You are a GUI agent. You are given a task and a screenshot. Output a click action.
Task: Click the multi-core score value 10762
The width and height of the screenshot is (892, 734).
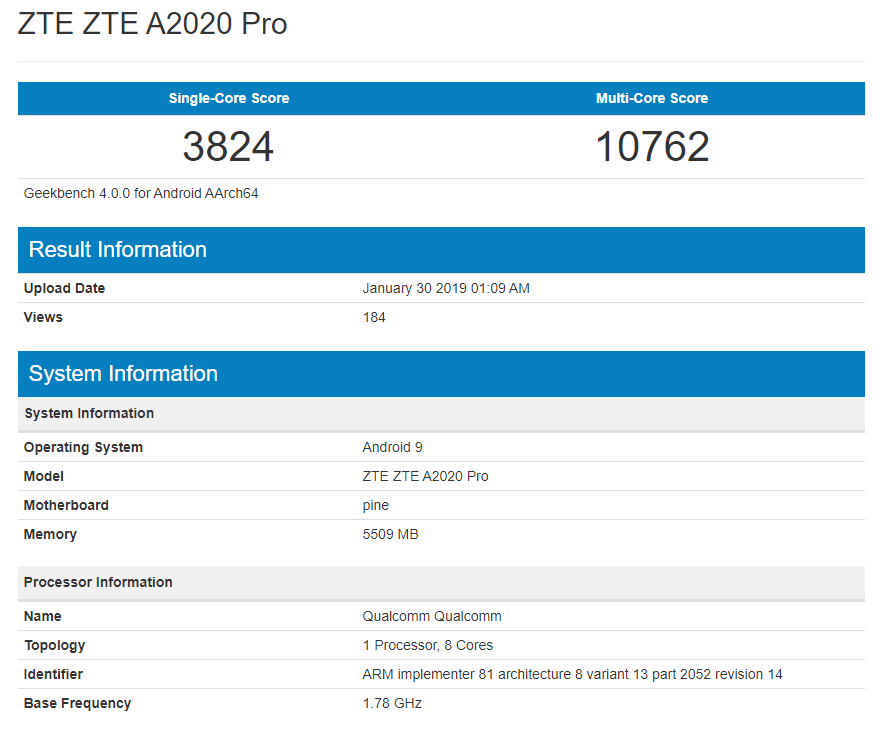(x=652, y=147)
